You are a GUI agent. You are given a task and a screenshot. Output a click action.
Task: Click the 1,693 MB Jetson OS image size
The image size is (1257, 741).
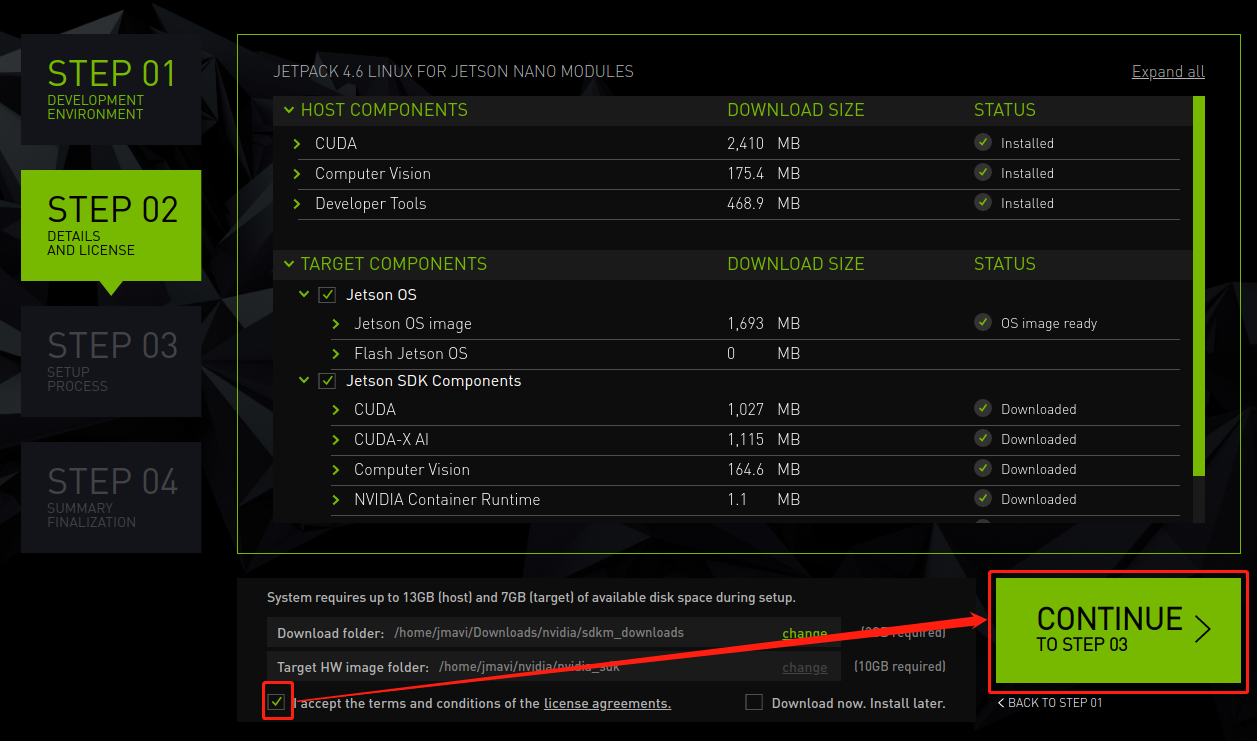coord(763,323)
